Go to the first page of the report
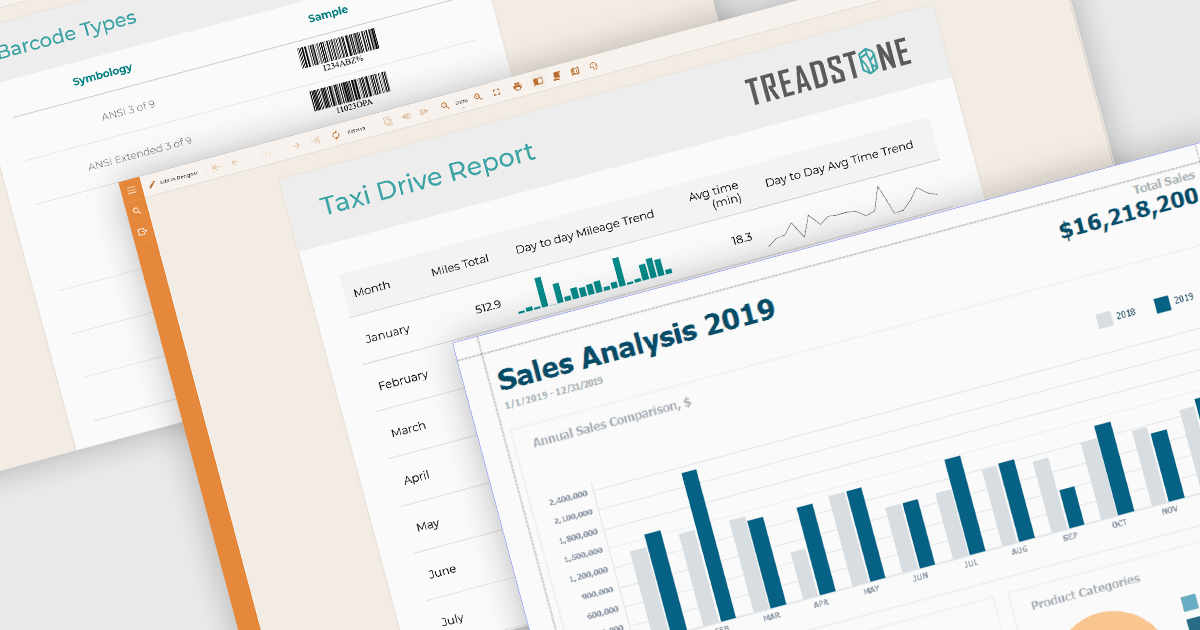This screenshot has width=1200, height=630. point(216,167)
